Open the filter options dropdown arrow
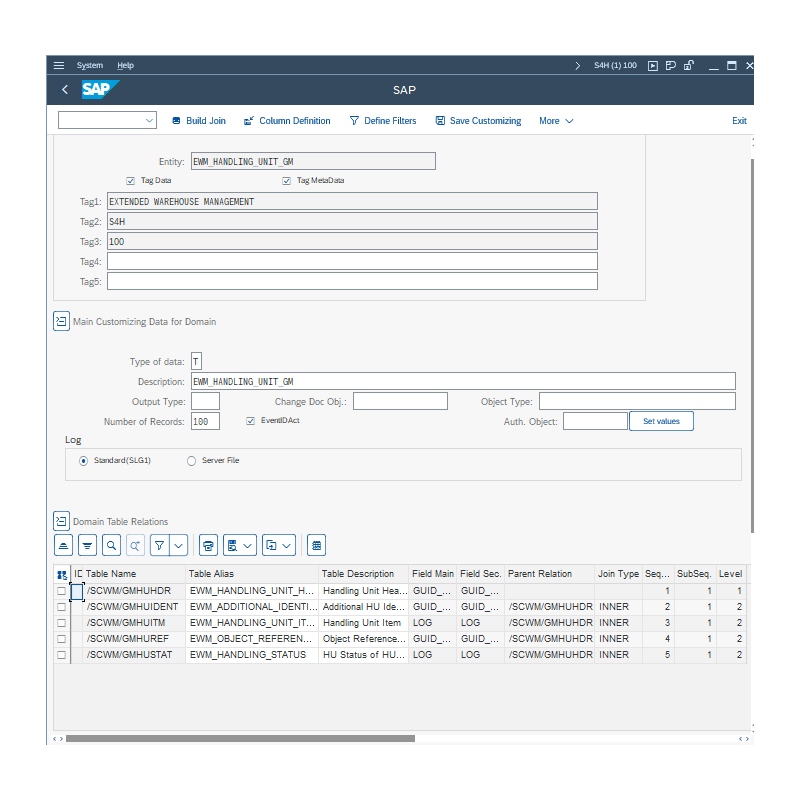 point(179,545)
